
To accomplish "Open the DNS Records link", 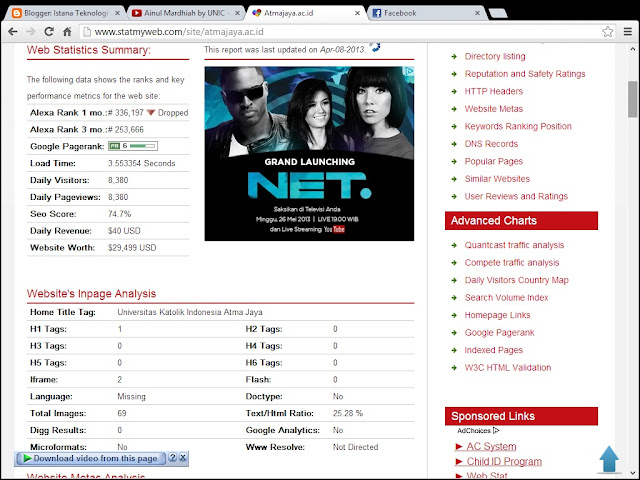I will [x=491, y=144].
